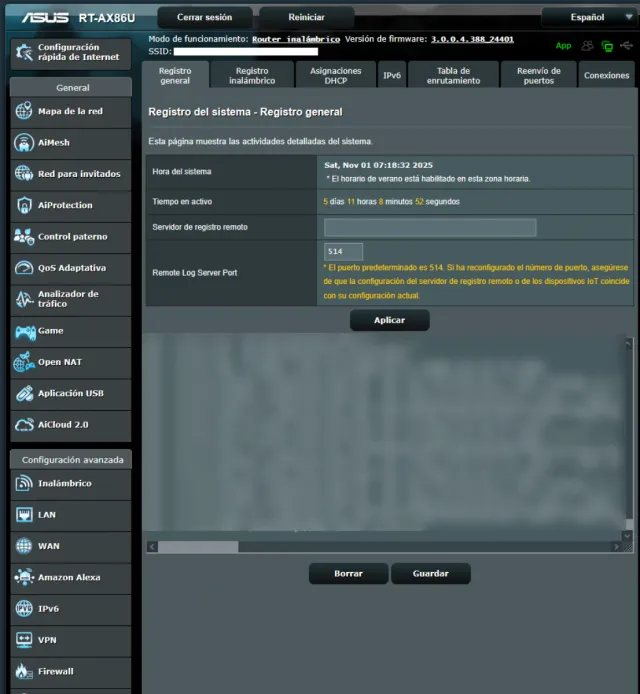Click the system time Sat, Nov 01 07:18:32 2025

click(x=378, y=165)
